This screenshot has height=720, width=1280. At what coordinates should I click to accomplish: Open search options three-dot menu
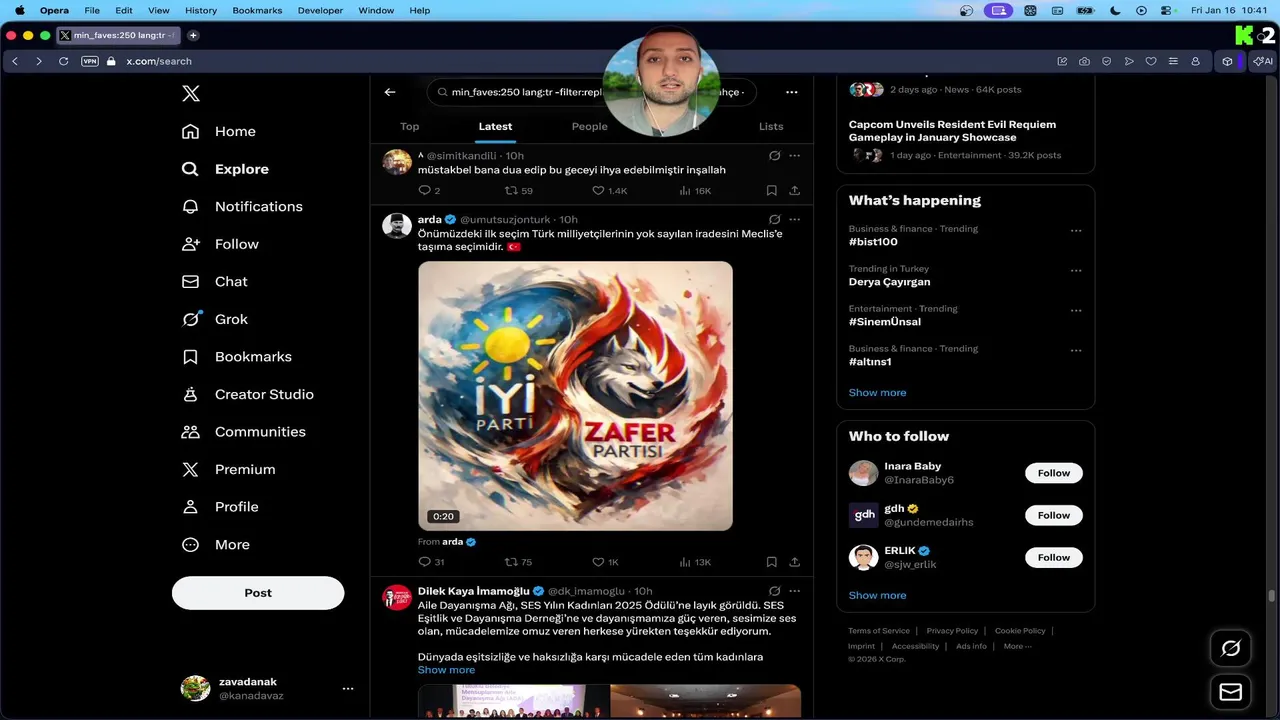click(791, 92)
